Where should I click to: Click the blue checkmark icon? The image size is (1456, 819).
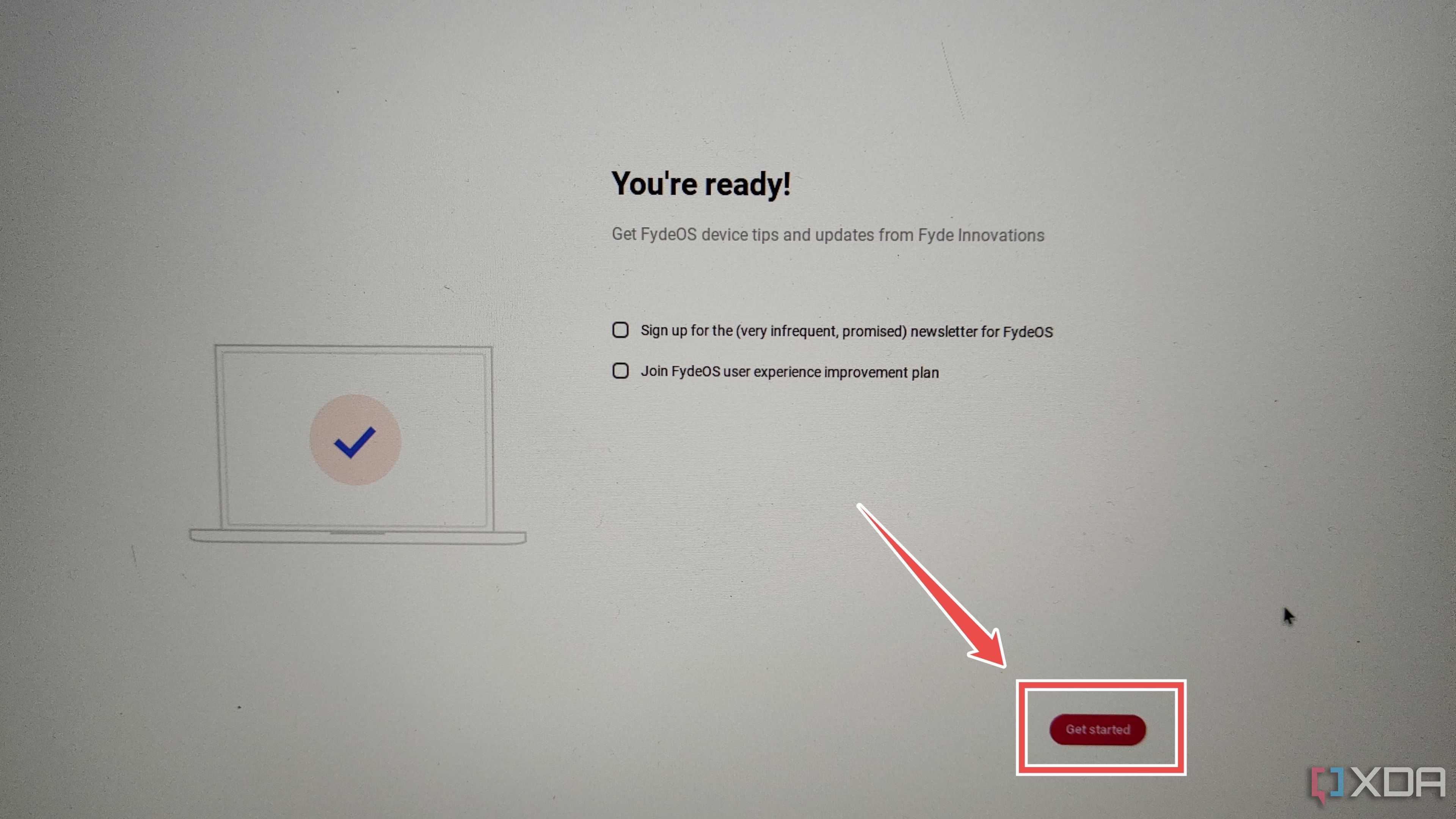[354, 440]
